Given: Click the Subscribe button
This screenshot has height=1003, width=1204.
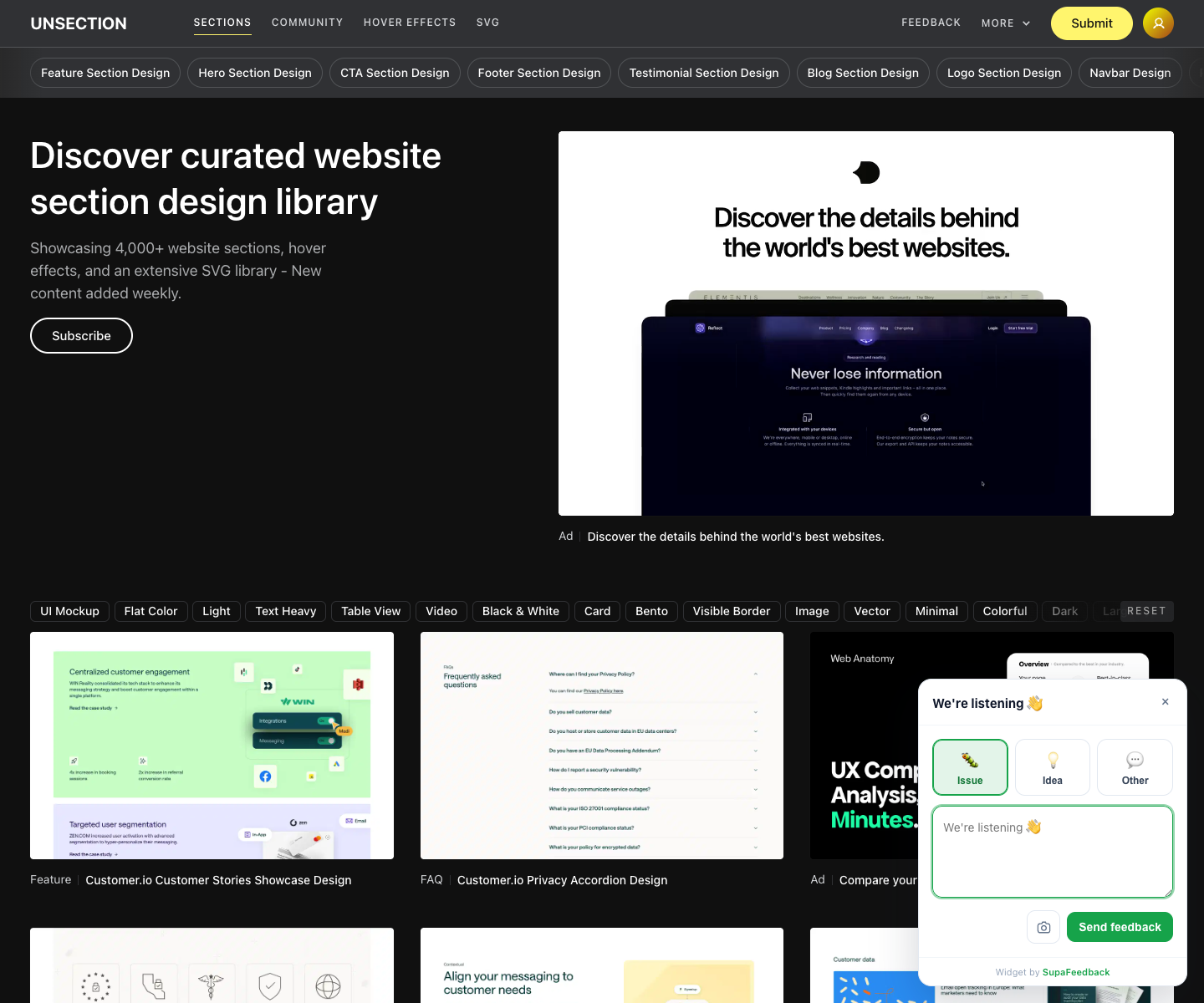Looking at the screenshot, I should pyautogui.click(x=81, y=335).
